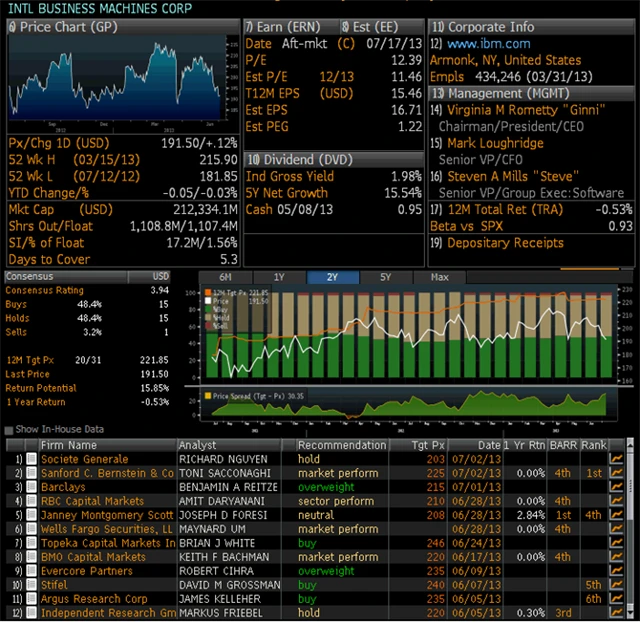Select the 5Y chart range tab
Image resolution: width=640 pixels, height=622 pixels.
(385, 277)
